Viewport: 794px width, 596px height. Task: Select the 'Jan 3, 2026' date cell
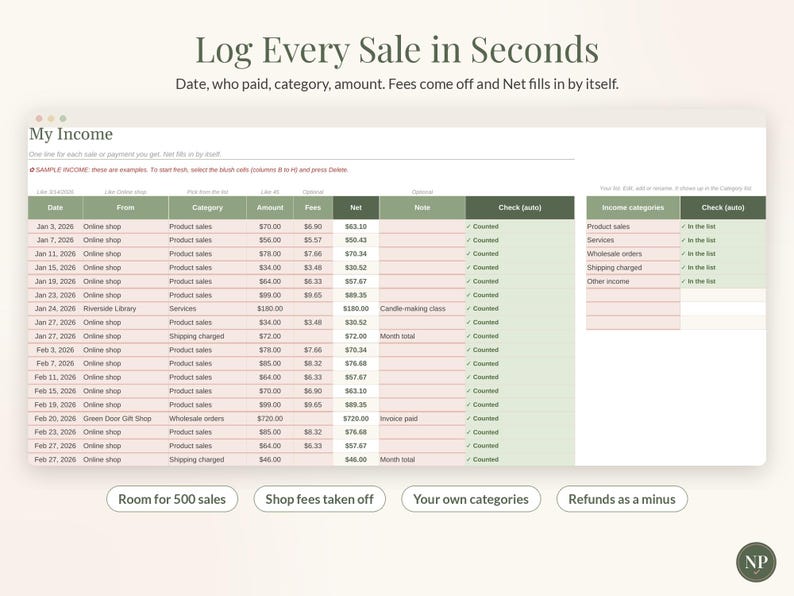[x=55, y=226]
